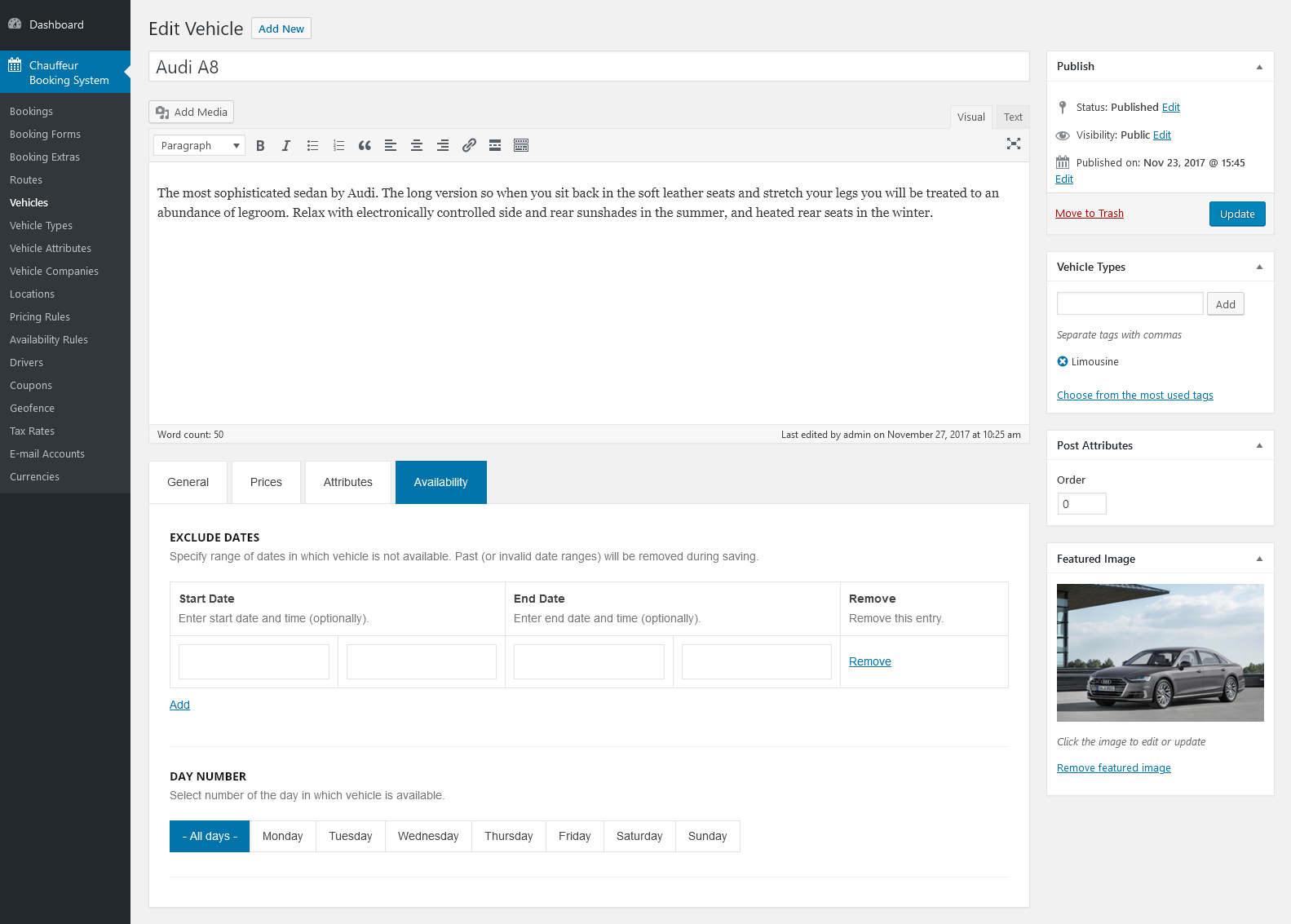Switch to the Prices tab
Image resolution: width=1291 pixels, height=924 pixels.
[266, 483]
